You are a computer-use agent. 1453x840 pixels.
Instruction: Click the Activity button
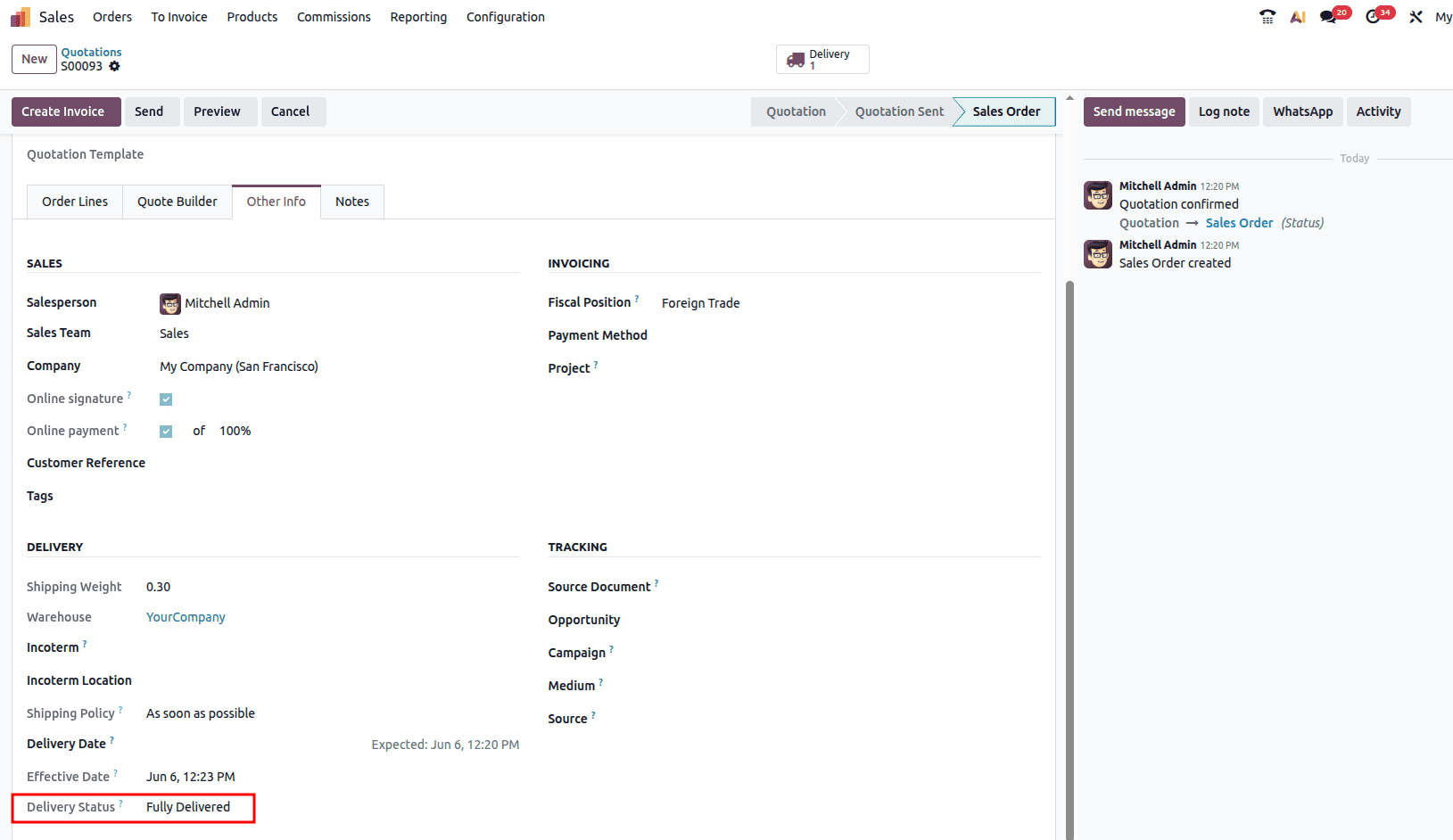[1379, 111]
